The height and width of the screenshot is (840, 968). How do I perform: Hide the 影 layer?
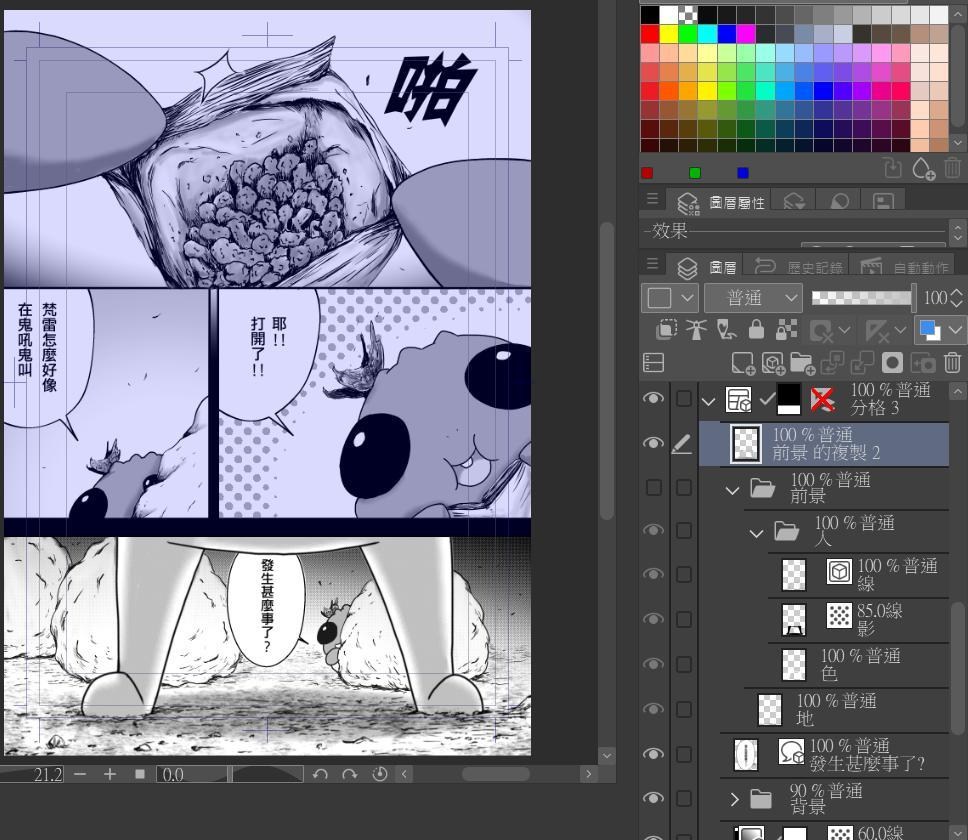pos(653,619)
